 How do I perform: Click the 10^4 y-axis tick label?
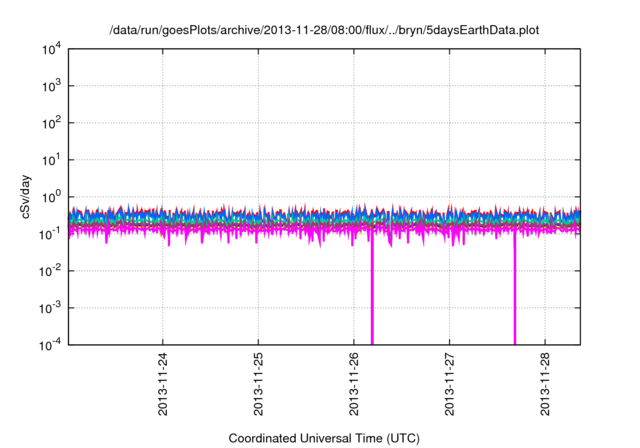[x=49, y=49]
